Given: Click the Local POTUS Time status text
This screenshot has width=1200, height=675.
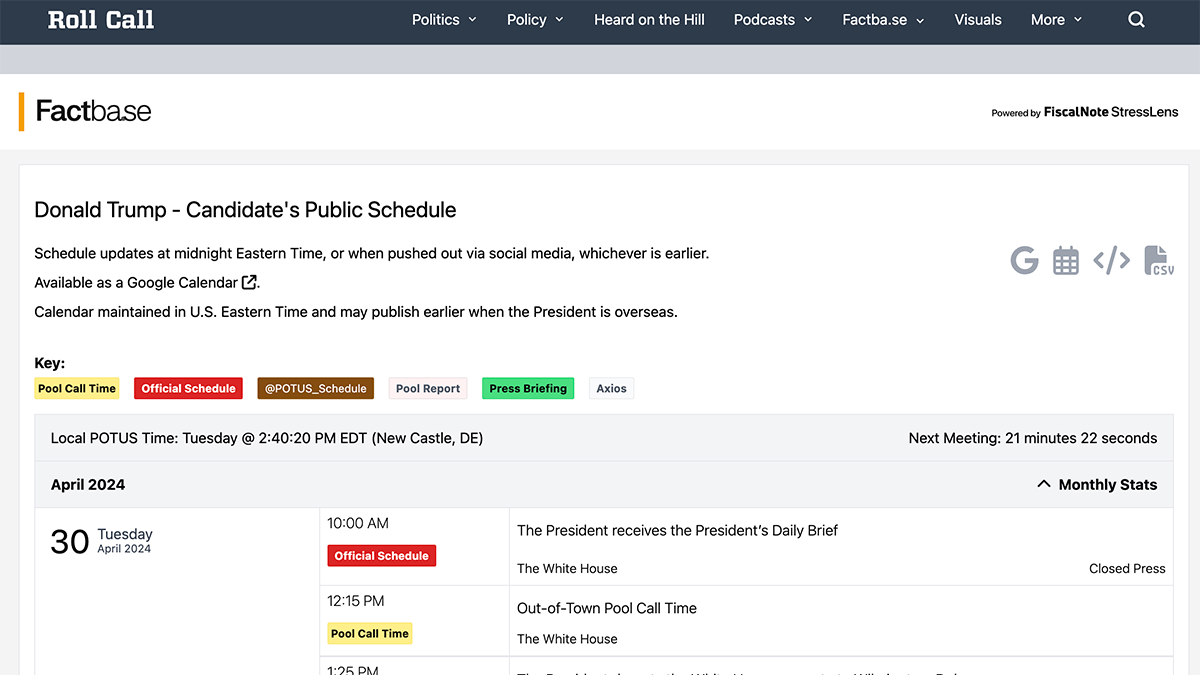Looking at the screenshot, I should [x=267, y=438].
